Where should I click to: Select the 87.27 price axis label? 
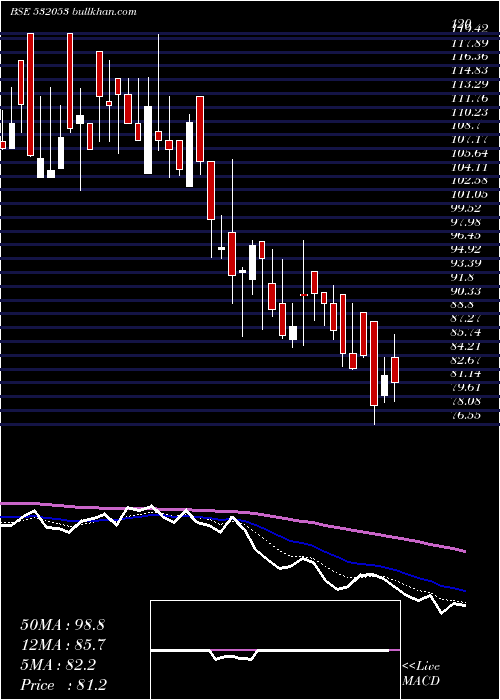point(468,318)
